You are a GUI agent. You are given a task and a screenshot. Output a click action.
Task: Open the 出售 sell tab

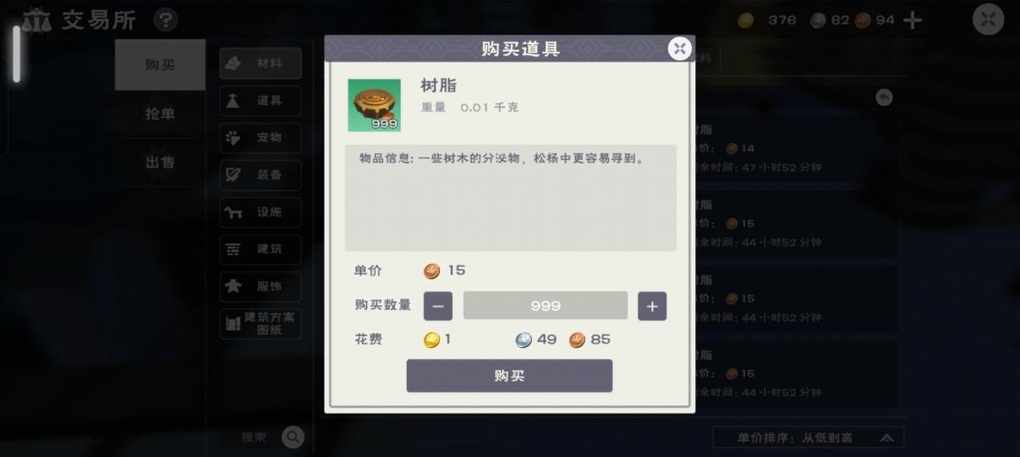pos(160,162)
